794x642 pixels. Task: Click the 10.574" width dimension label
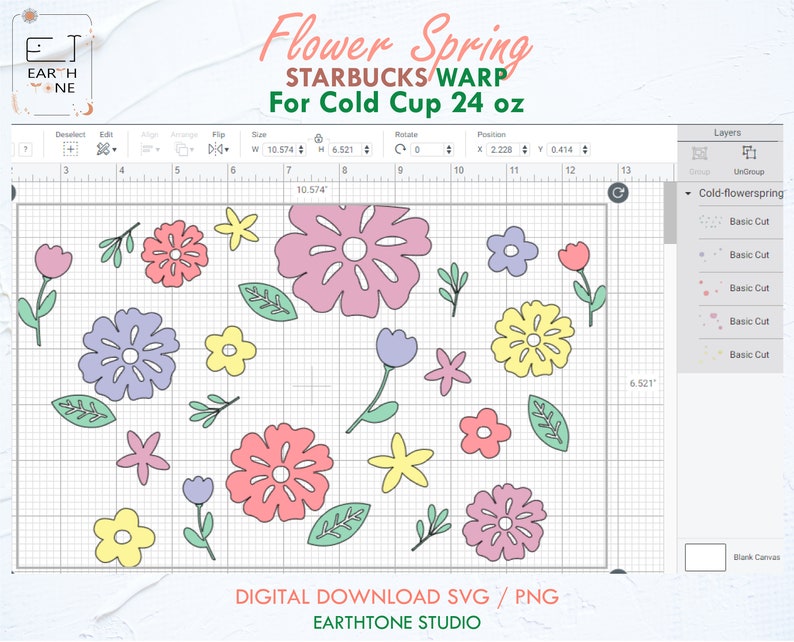pyautogui.click(x=312, y=190)
